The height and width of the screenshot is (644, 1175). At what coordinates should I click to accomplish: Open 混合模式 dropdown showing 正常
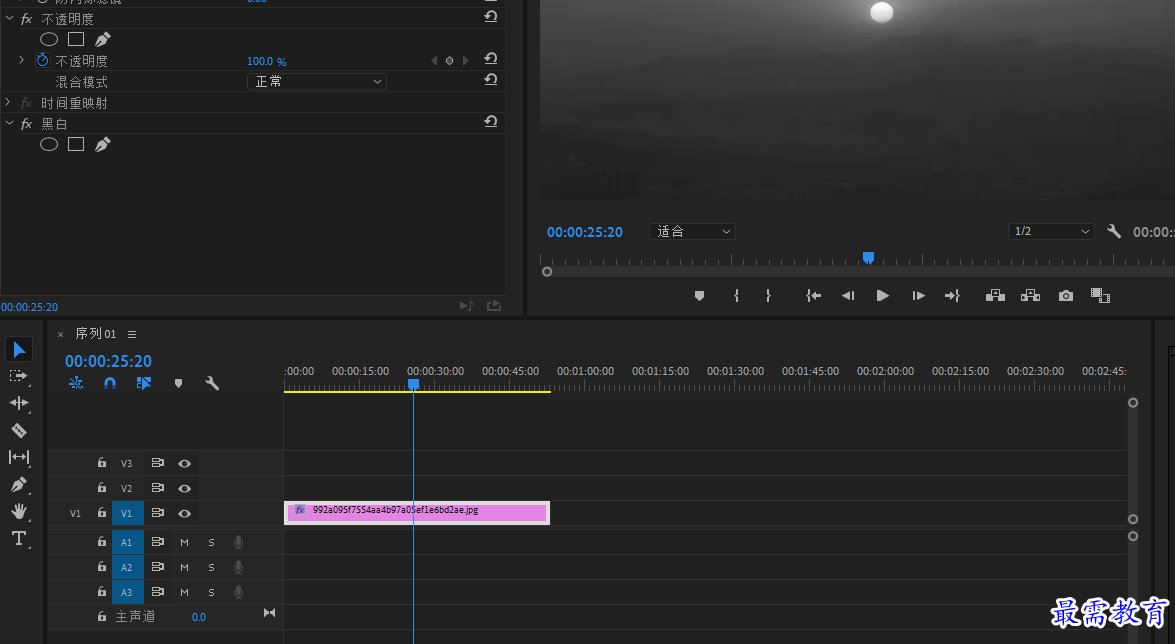(317, 81)
